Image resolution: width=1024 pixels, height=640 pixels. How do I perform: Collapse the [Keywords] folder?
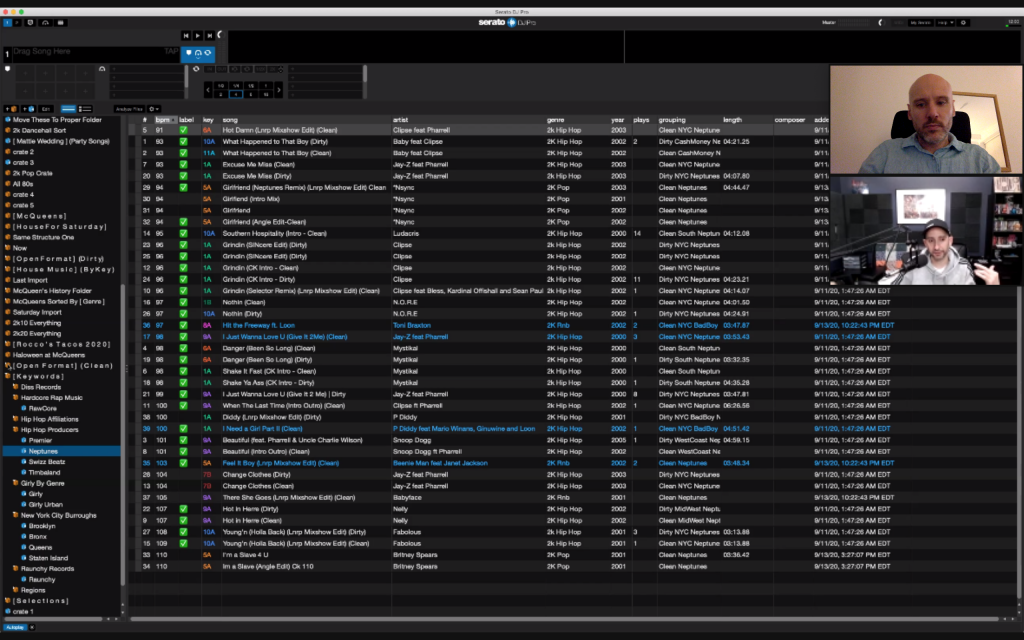pyautogui.click(x=8, y=376)
